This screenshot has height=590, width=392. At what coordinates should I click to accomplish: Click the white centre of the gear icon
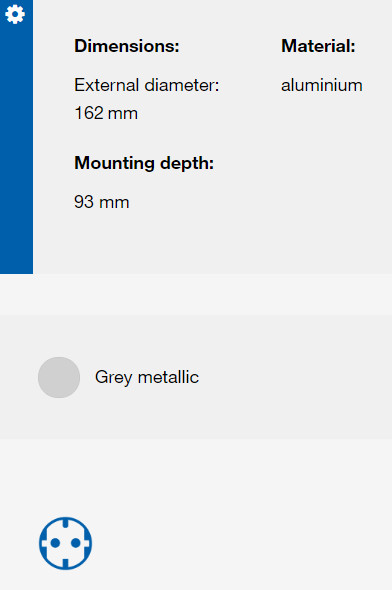point(15,14)
